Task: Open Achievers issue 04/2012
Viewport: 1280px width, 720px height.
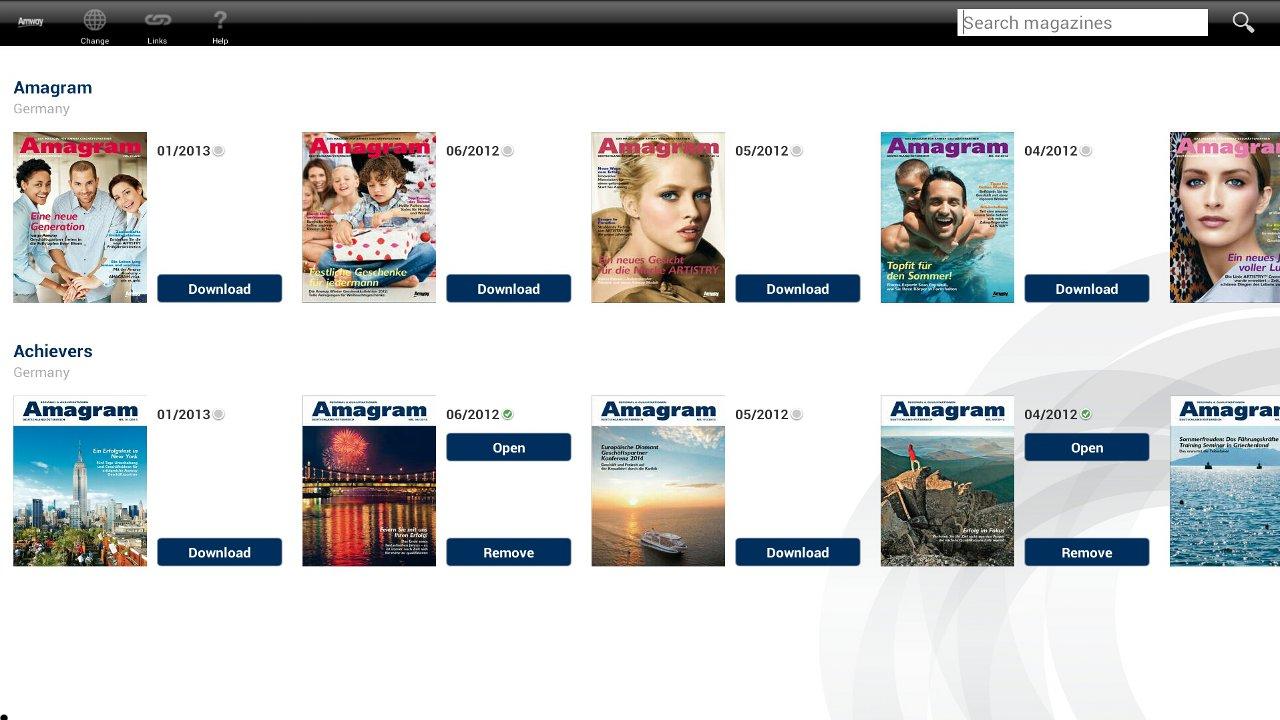Action: [x=1086, y=447]
